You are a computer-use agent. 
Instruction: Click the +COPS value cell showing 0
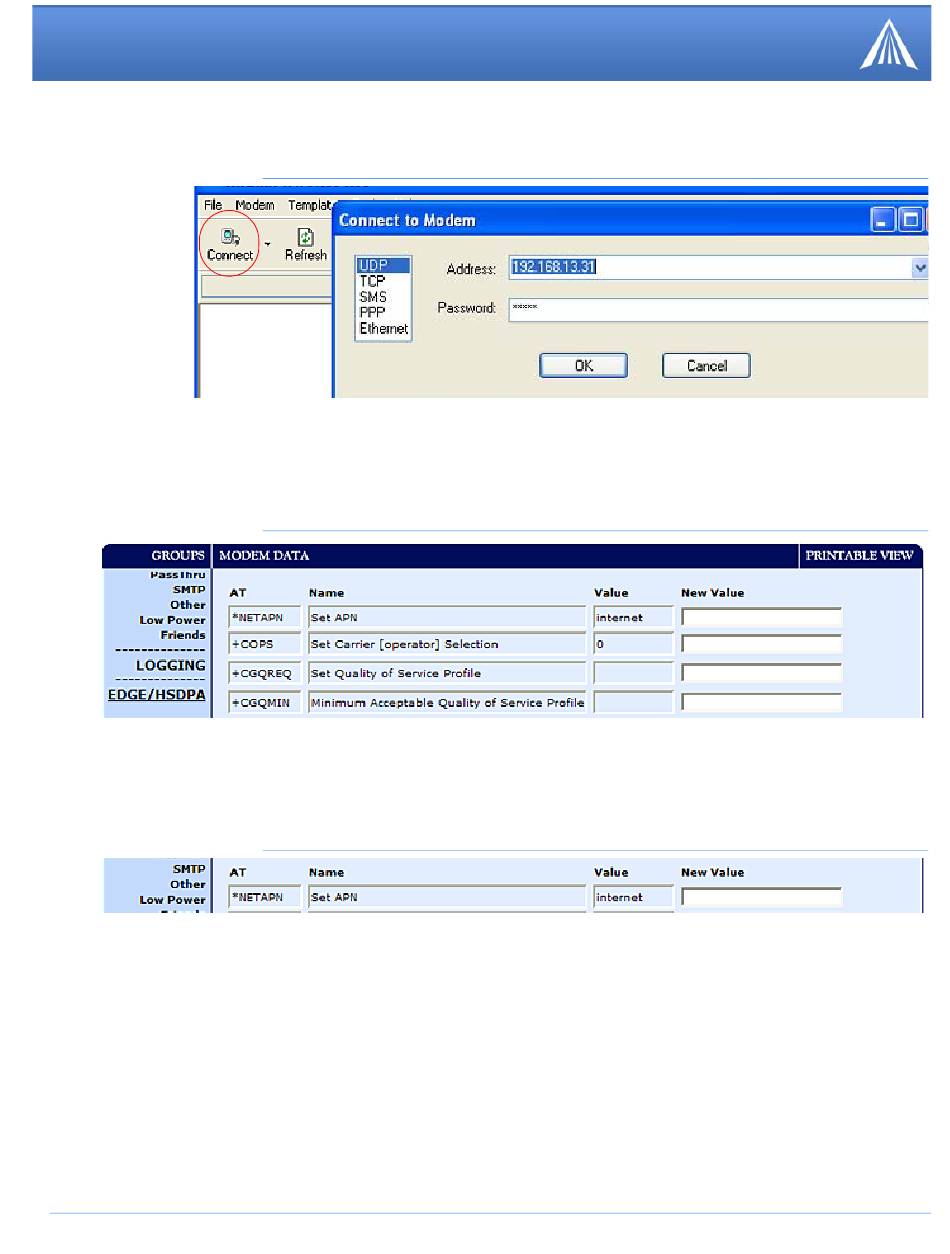coord(633,645)
